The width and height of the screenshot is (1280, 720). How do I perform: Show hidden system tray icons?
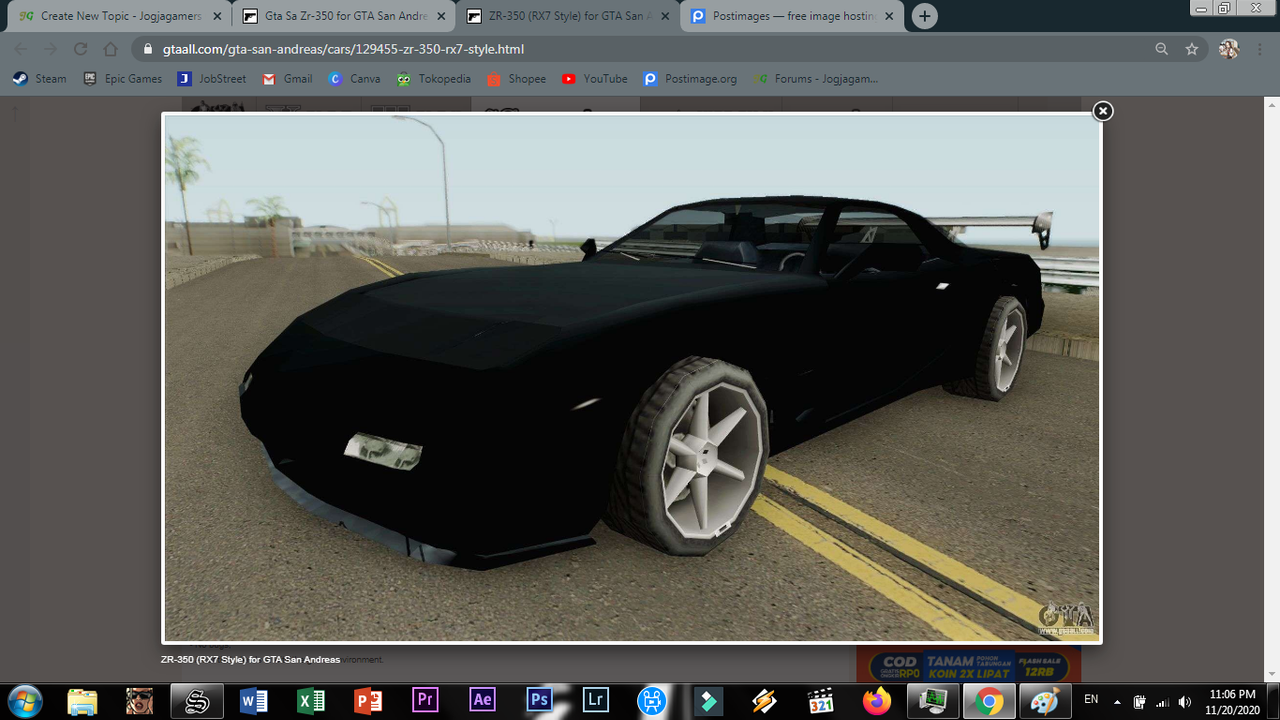coord(1117,701)
